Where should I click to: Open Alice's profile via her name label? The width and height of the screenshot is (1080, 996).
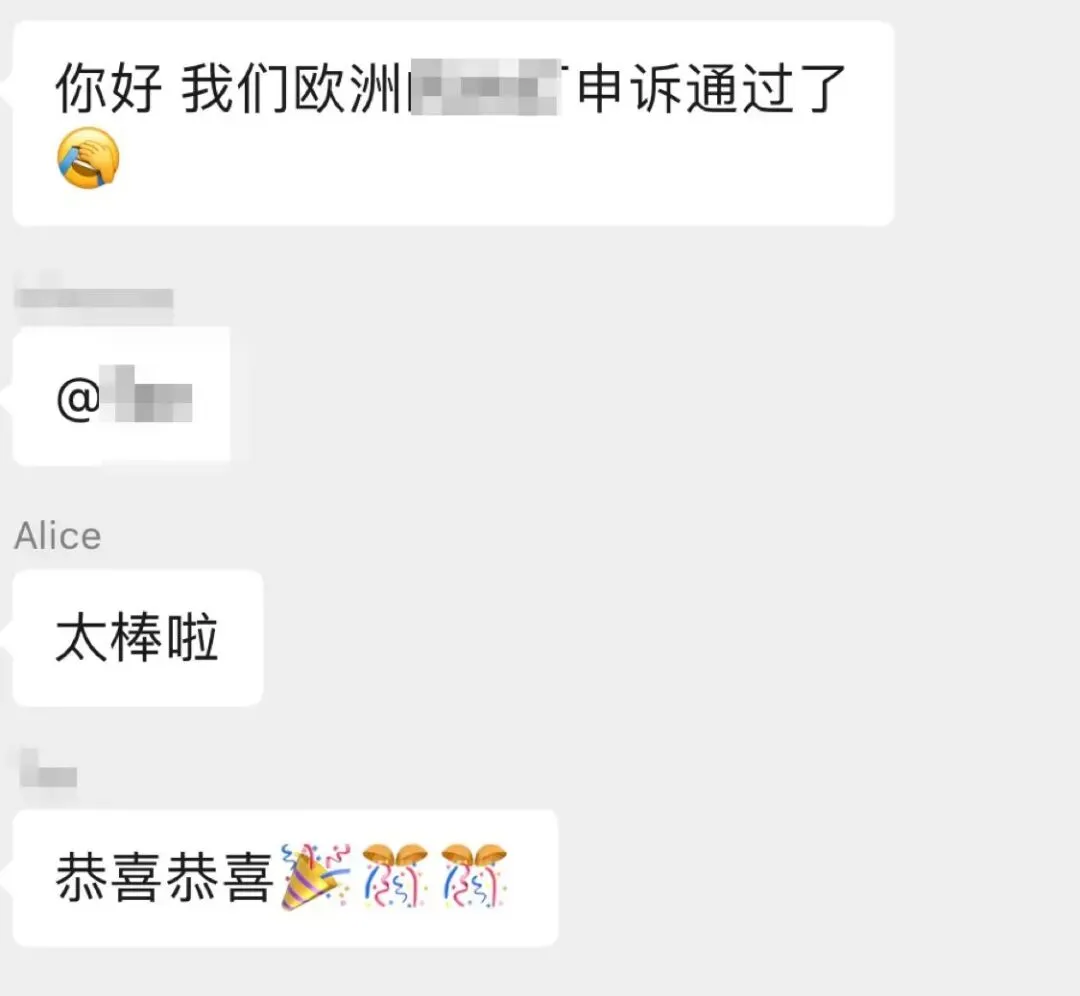click(58, 536)
